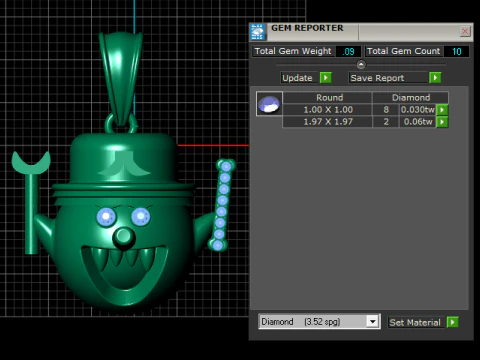Collapse panel with round arrow toggle
480x360 pixels.
coord(361,64)
